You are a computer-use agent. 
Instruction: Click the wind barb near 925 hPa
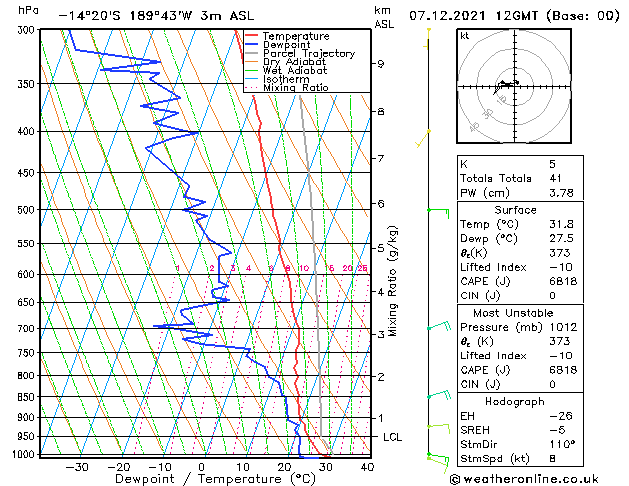coord(439,428)
